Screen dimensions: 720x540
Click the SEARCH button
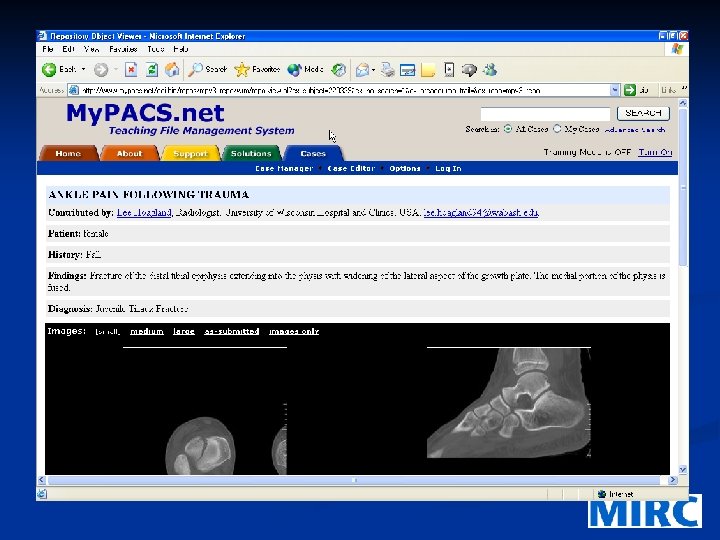643,113
